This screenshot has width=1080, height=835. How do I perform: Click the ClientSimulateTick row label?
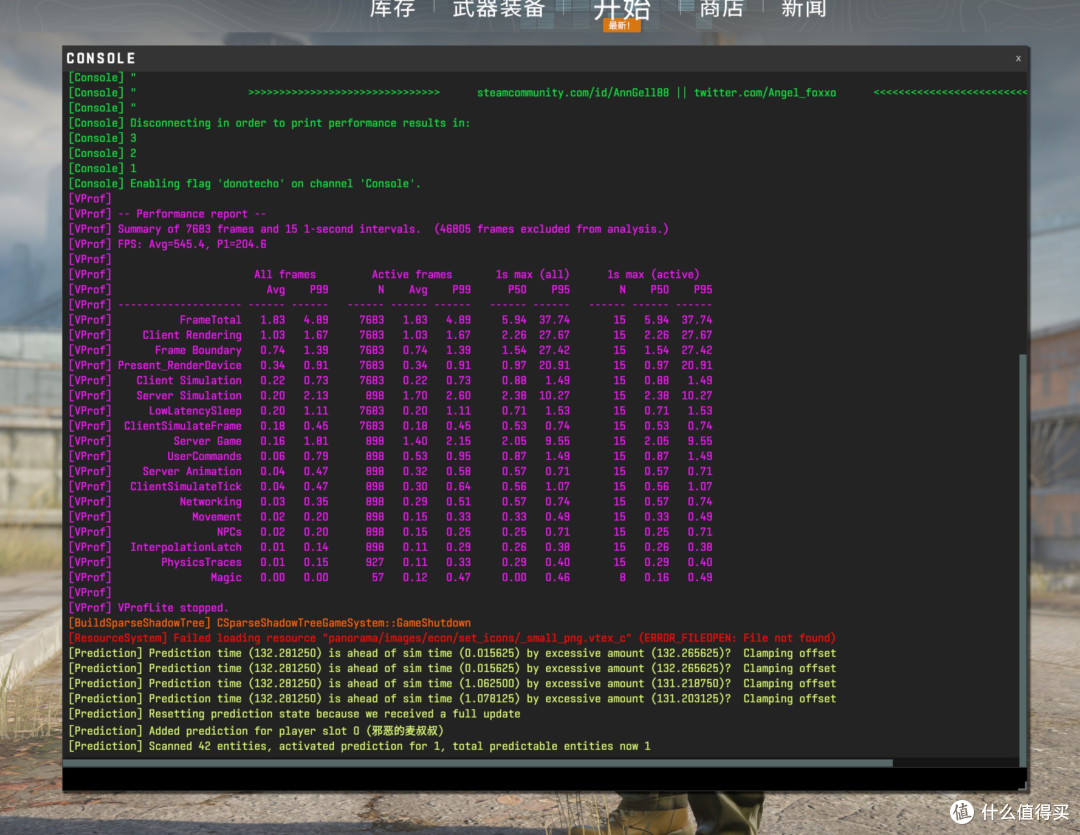[x=186, y=487]
